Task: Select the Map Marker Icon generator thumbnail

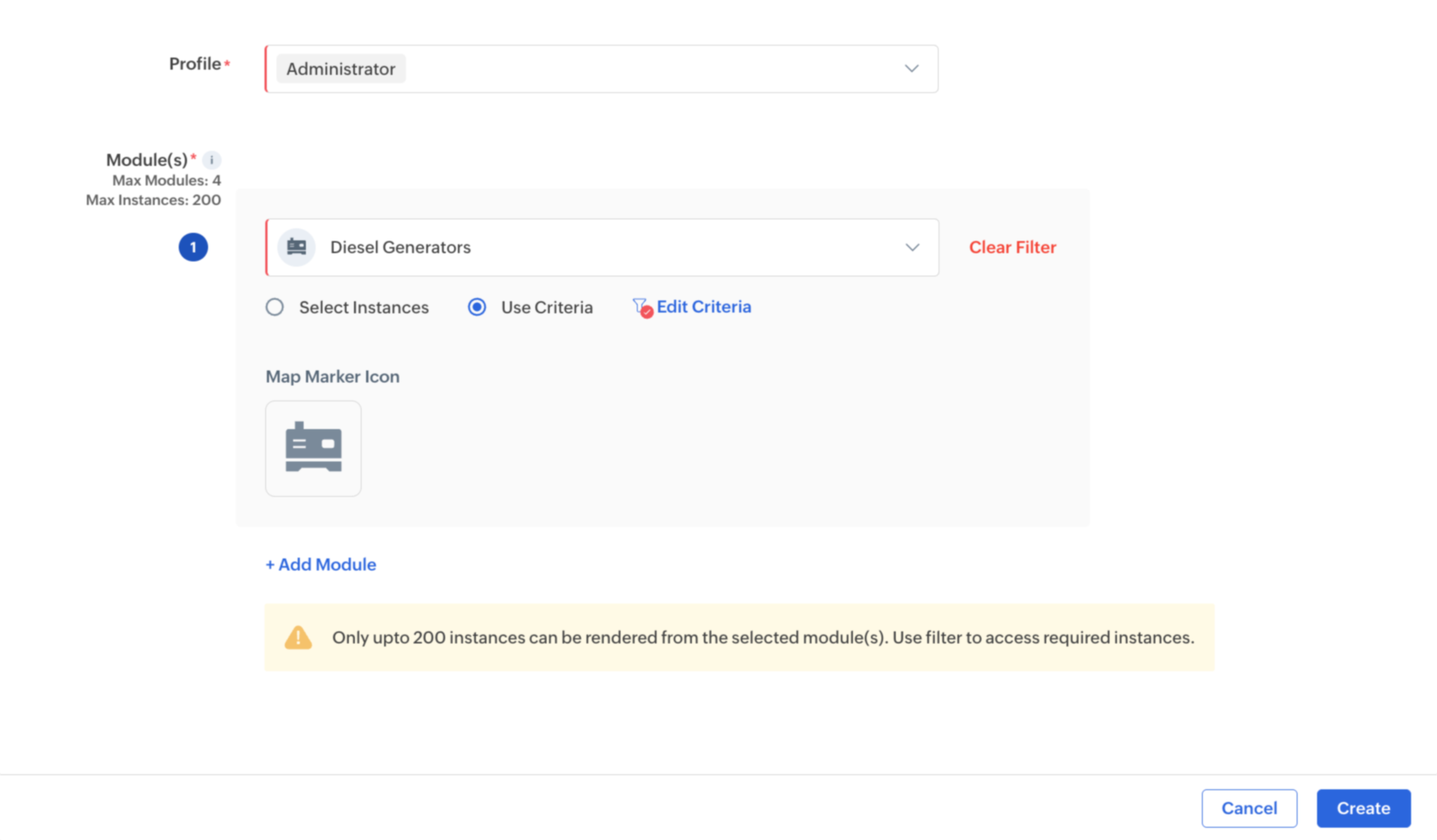Action: (x=313, y=448)
